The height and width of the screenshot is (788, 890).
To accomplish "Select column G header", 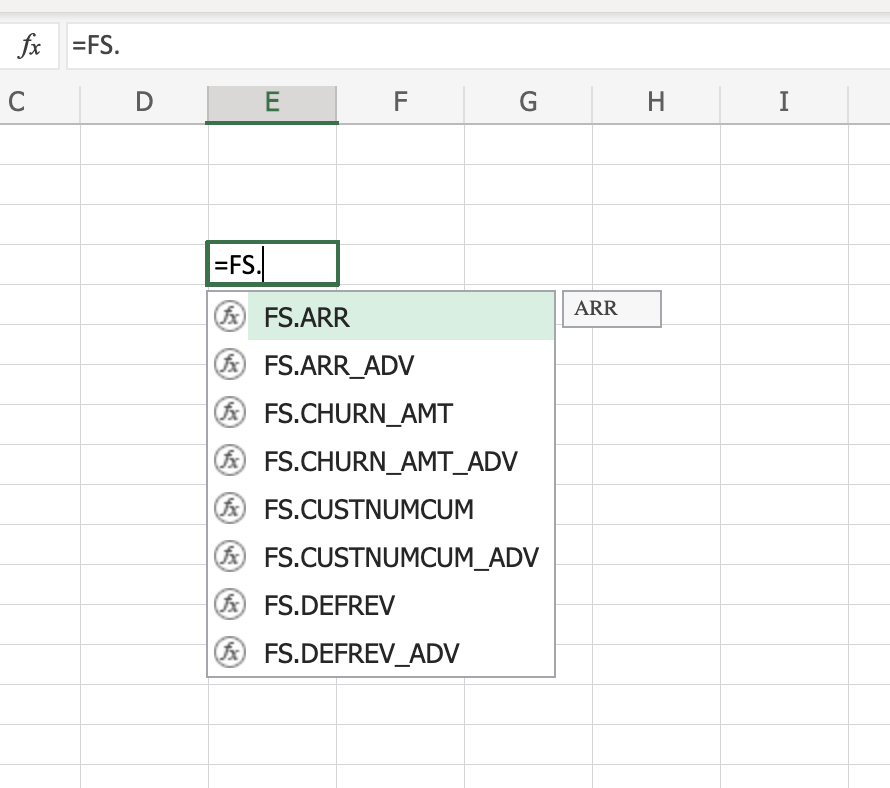I will click(528, 103).
